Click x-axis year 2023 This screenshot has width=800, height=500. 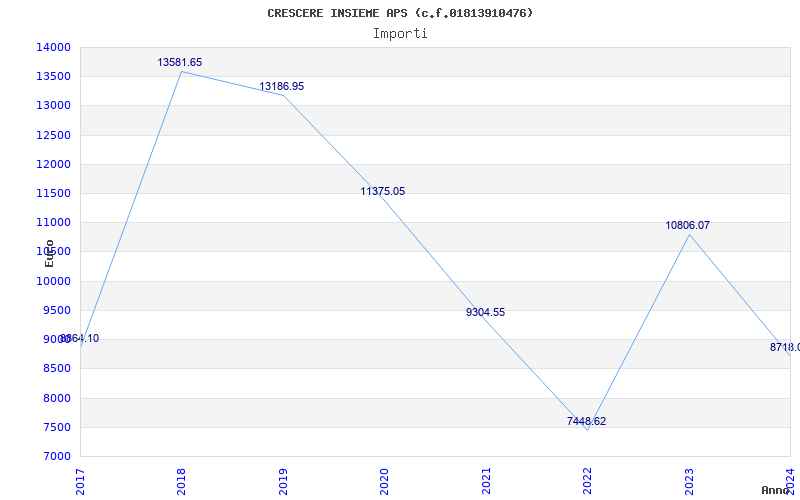[689, 481]
